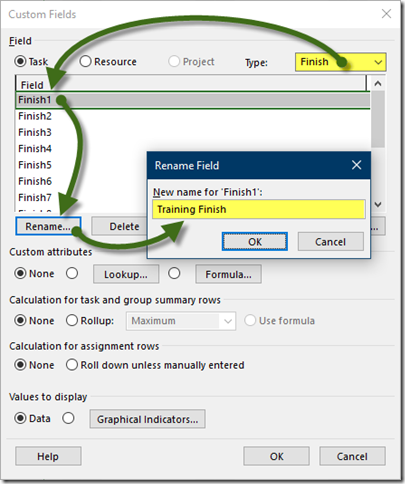
Task: Click the field list scroll down arrow
Action: point(378,204)
